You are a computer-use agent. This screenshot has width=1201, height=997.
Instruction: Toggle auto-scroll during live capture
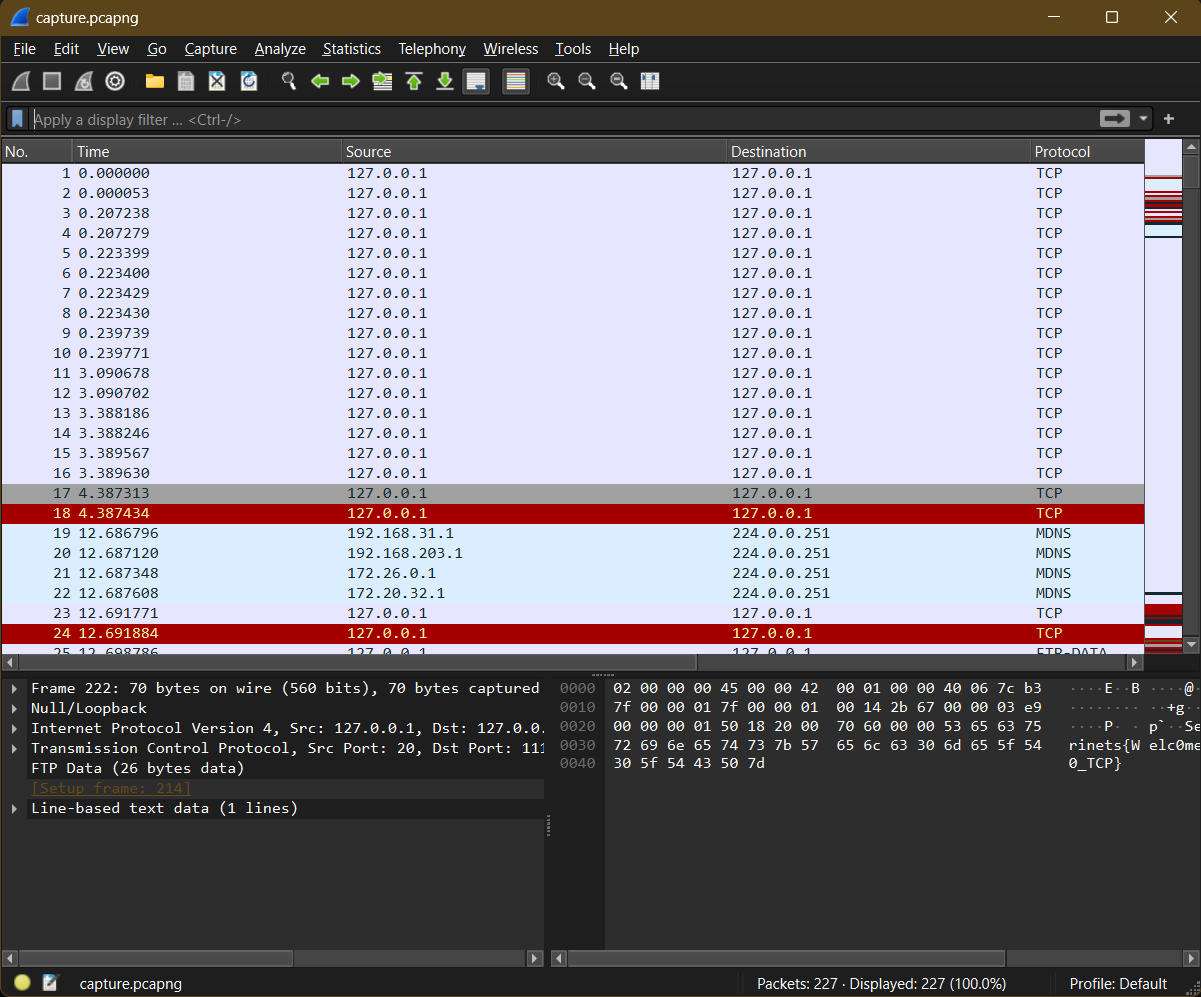pyautogui.click(x=476, y=81)
